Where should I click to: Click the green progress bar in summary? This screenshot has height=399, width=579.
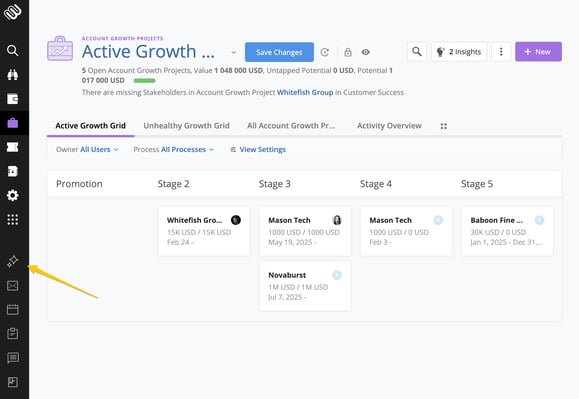click(144, 80)
